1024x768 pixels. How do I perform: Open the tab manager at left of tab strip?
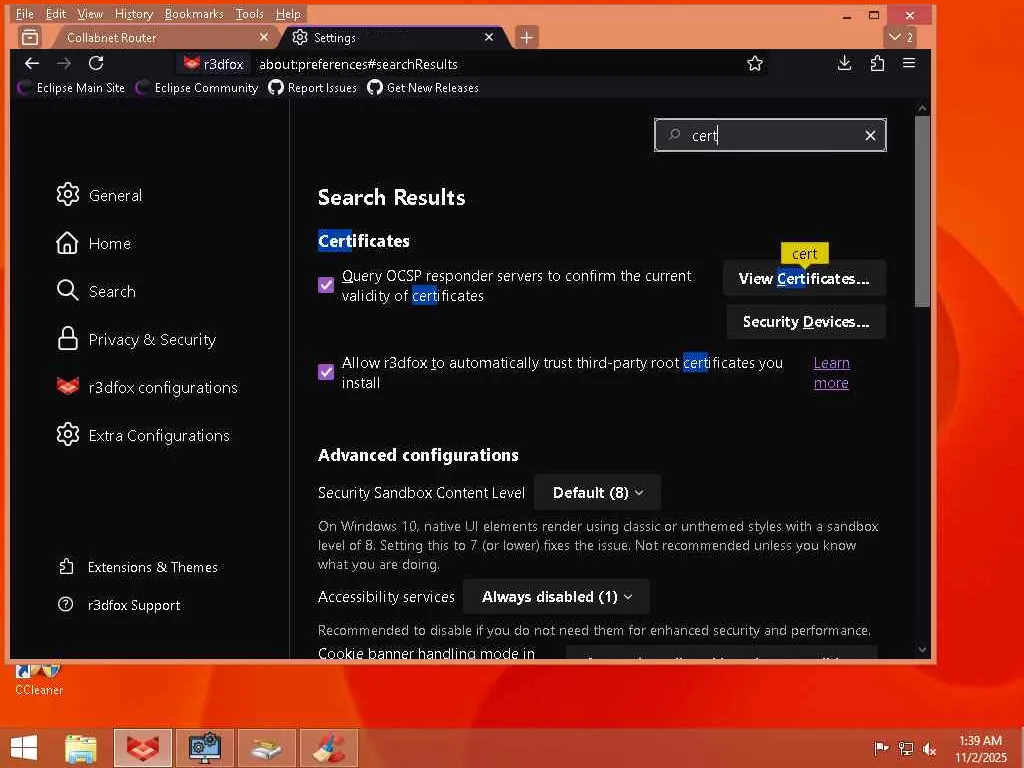(30, 37)
